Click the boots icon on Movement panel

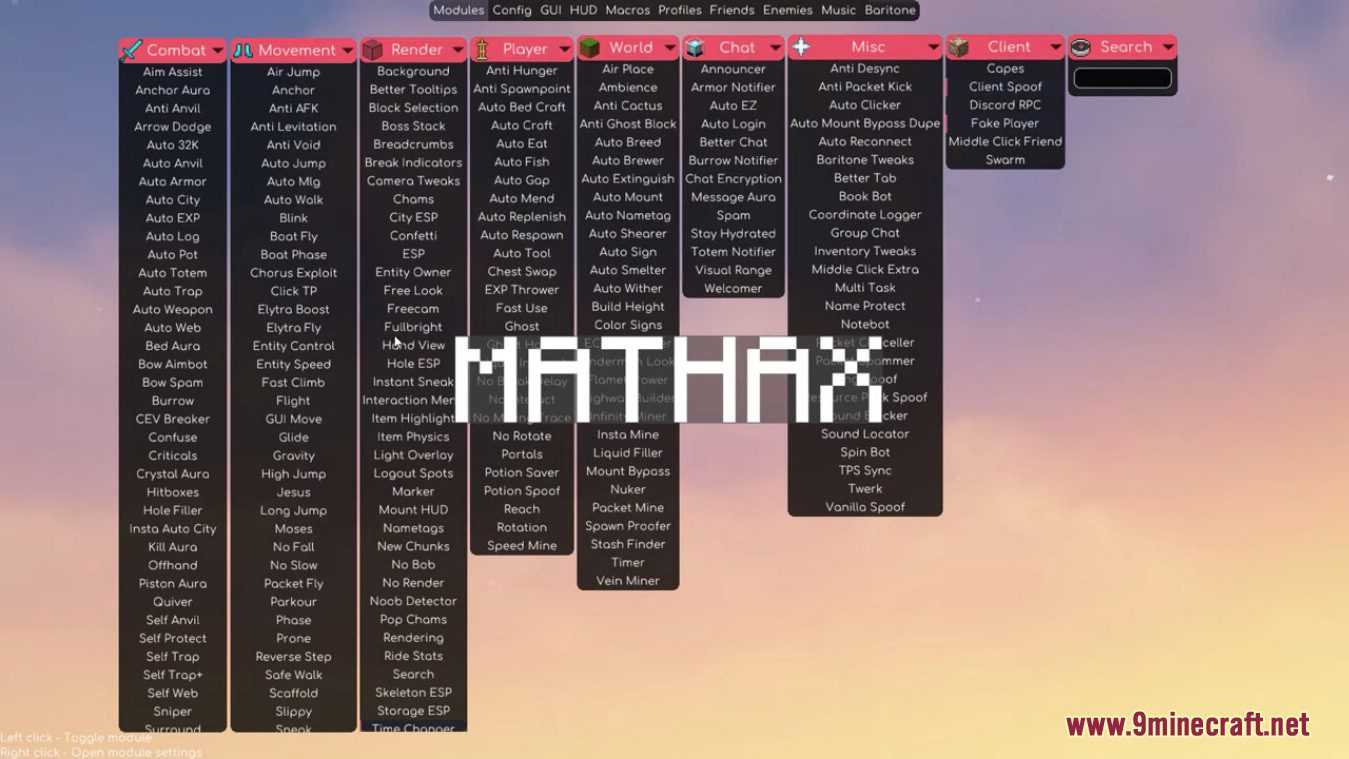[x=243, y=50]
